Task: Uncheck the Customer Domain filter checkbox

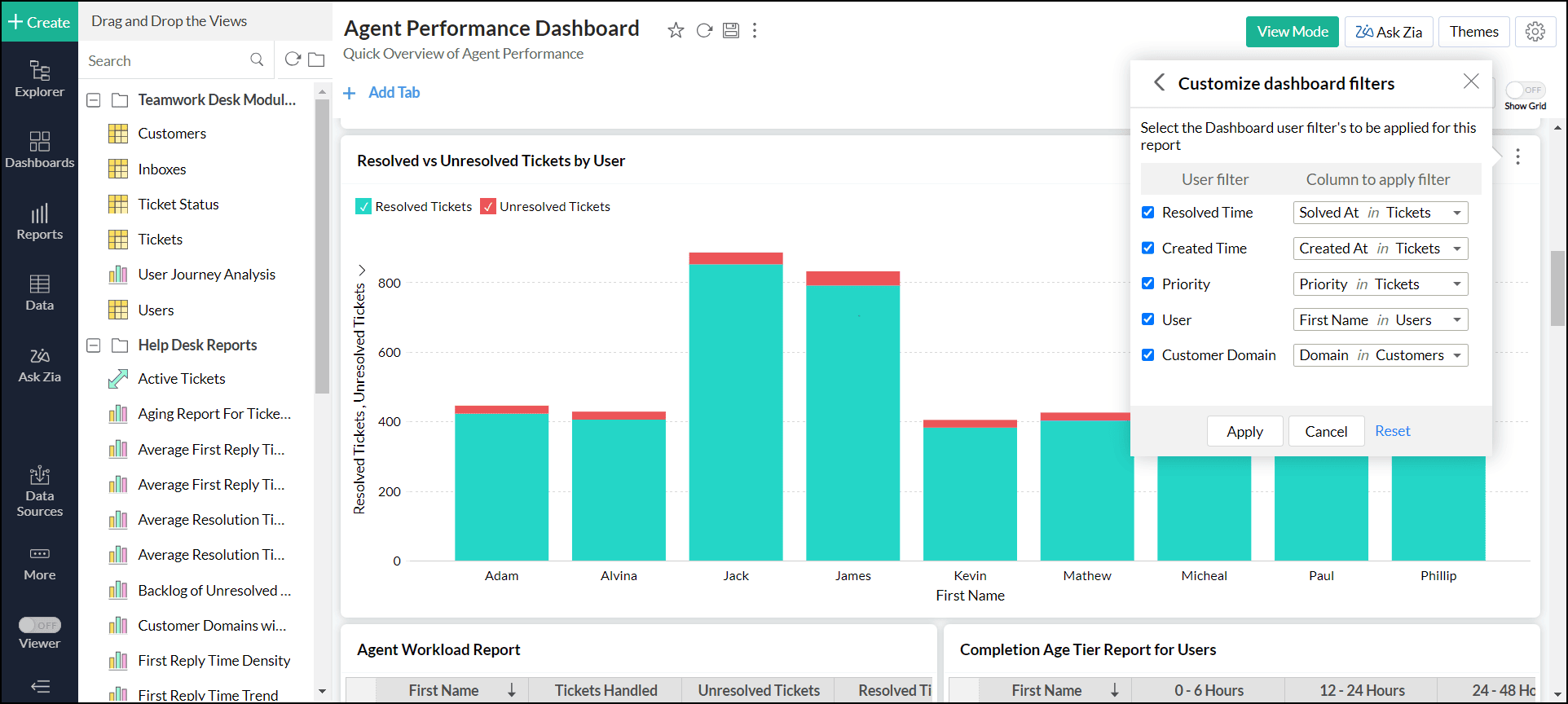Action: coord(1147,355)
